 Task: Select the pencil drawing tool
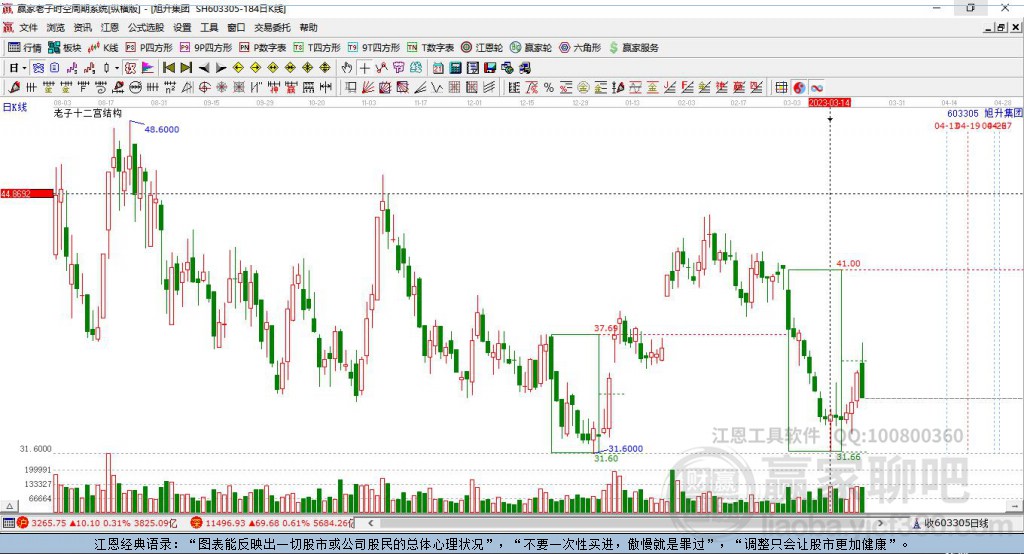click(14, 88)
